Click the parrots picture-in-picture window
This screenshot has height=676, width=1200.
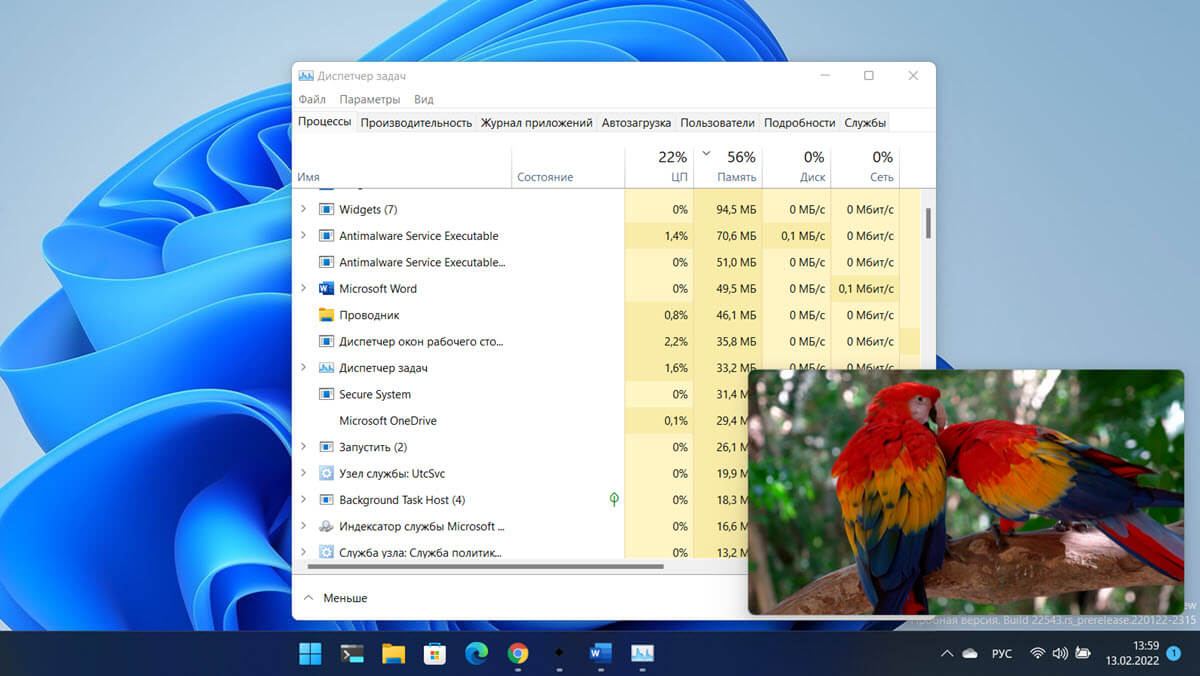click(x=966, y=492)
